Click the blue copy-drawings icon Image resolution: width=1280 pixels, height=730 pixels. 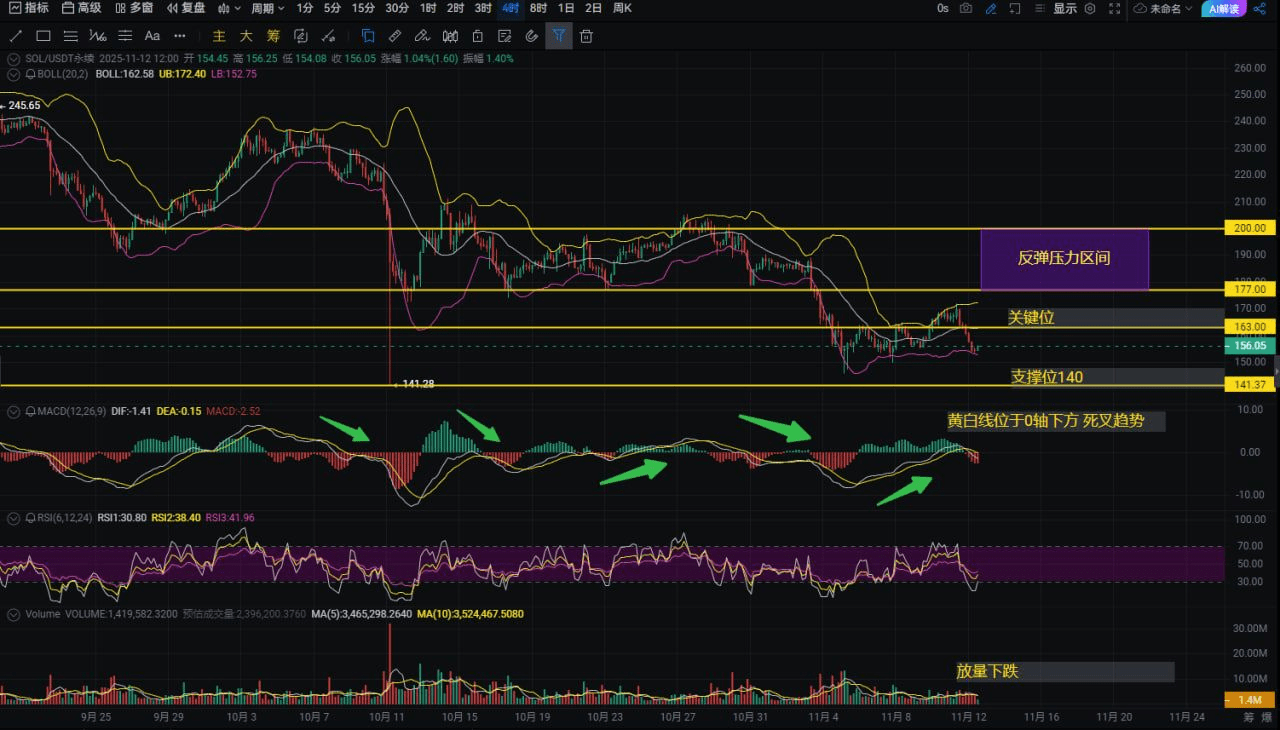coord(368,36)
